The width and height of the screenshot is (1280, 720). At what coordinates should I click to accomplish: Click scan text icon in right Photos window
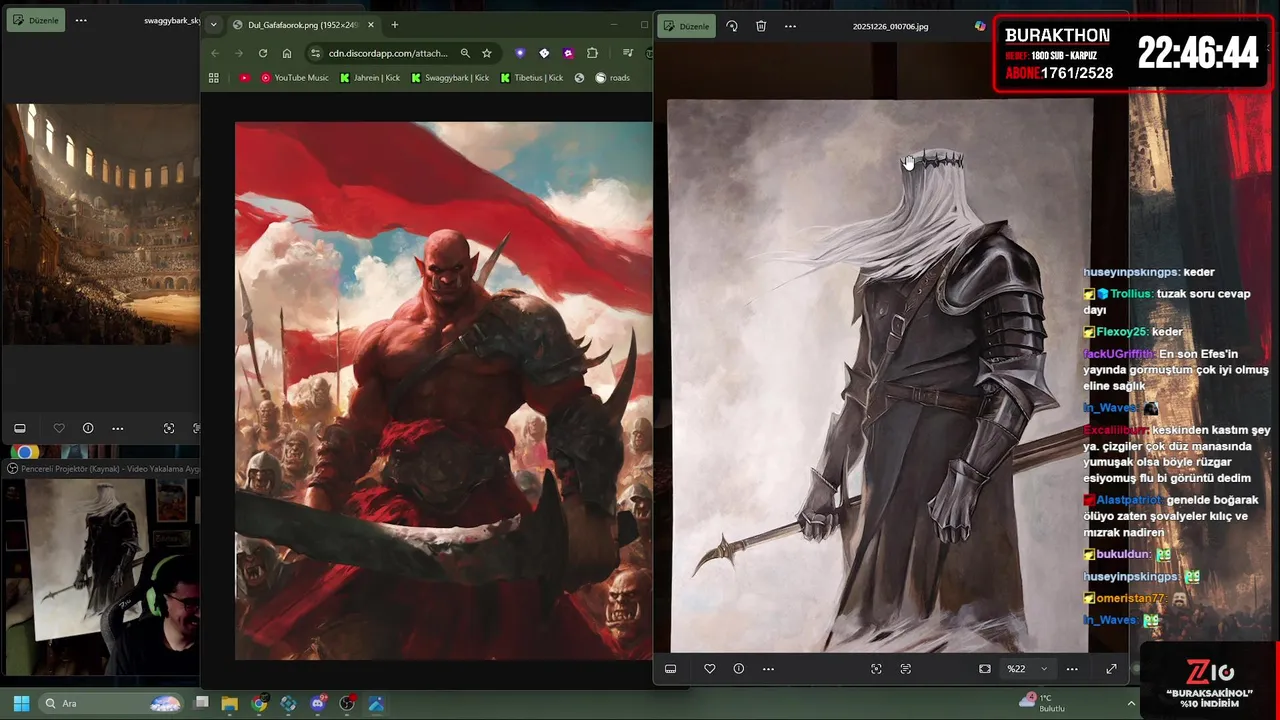tap(906, 669)
